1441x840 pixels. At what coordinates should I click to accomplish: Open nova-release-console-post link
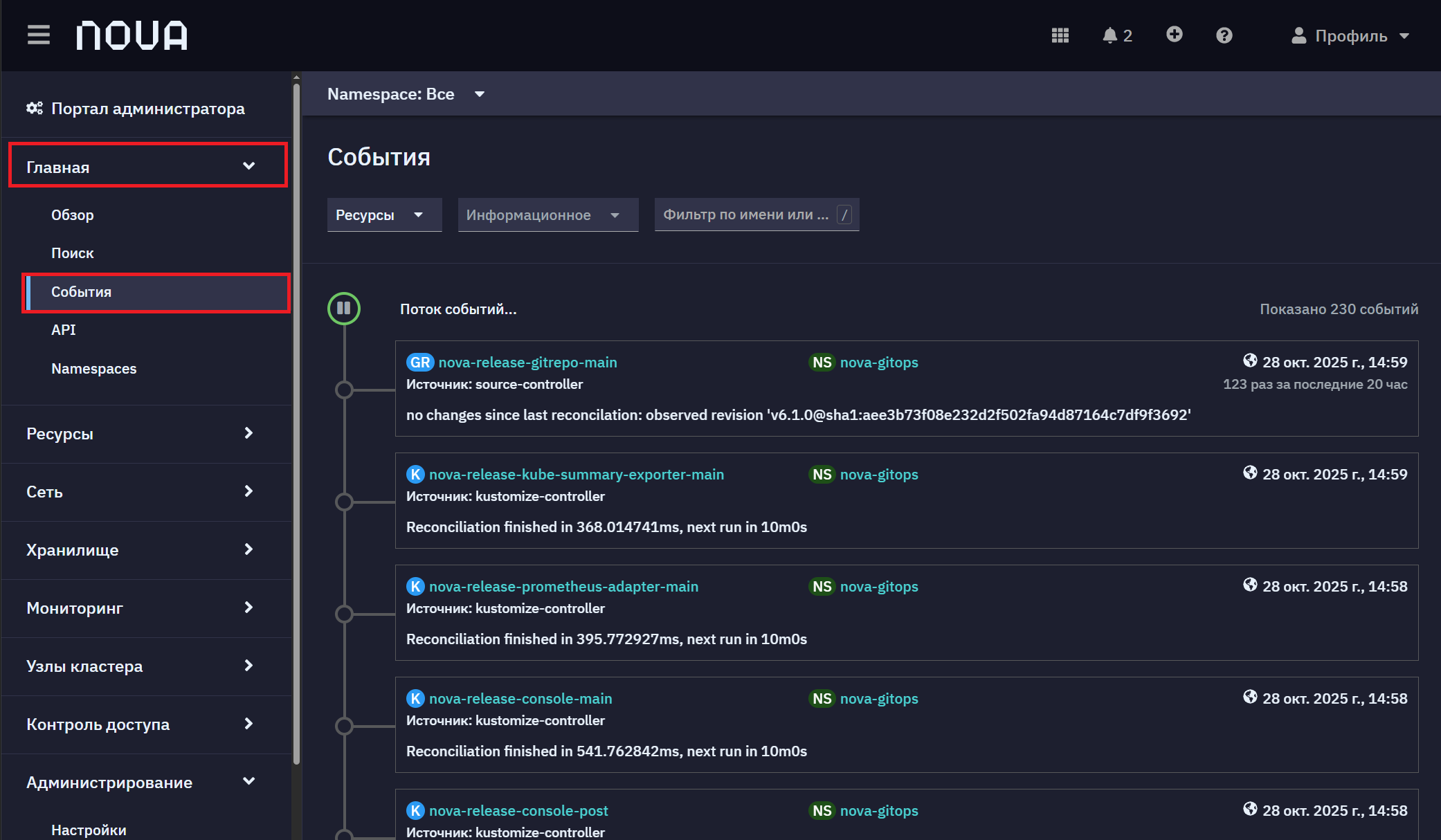click(x=518, y=811)
